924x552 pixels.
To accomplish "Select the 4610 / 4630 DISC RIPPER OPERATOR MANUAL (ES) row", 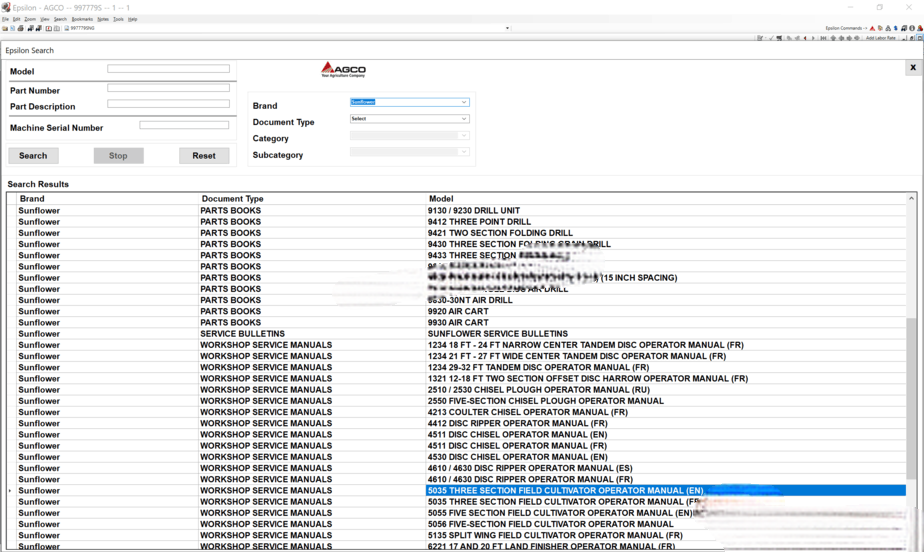I will [461, 468].
